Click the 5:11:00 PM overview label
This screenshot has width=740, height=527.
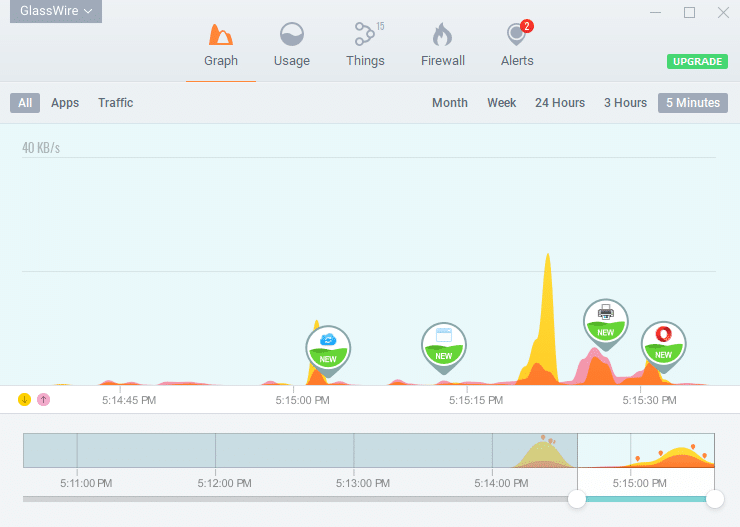tap(86, 483)
